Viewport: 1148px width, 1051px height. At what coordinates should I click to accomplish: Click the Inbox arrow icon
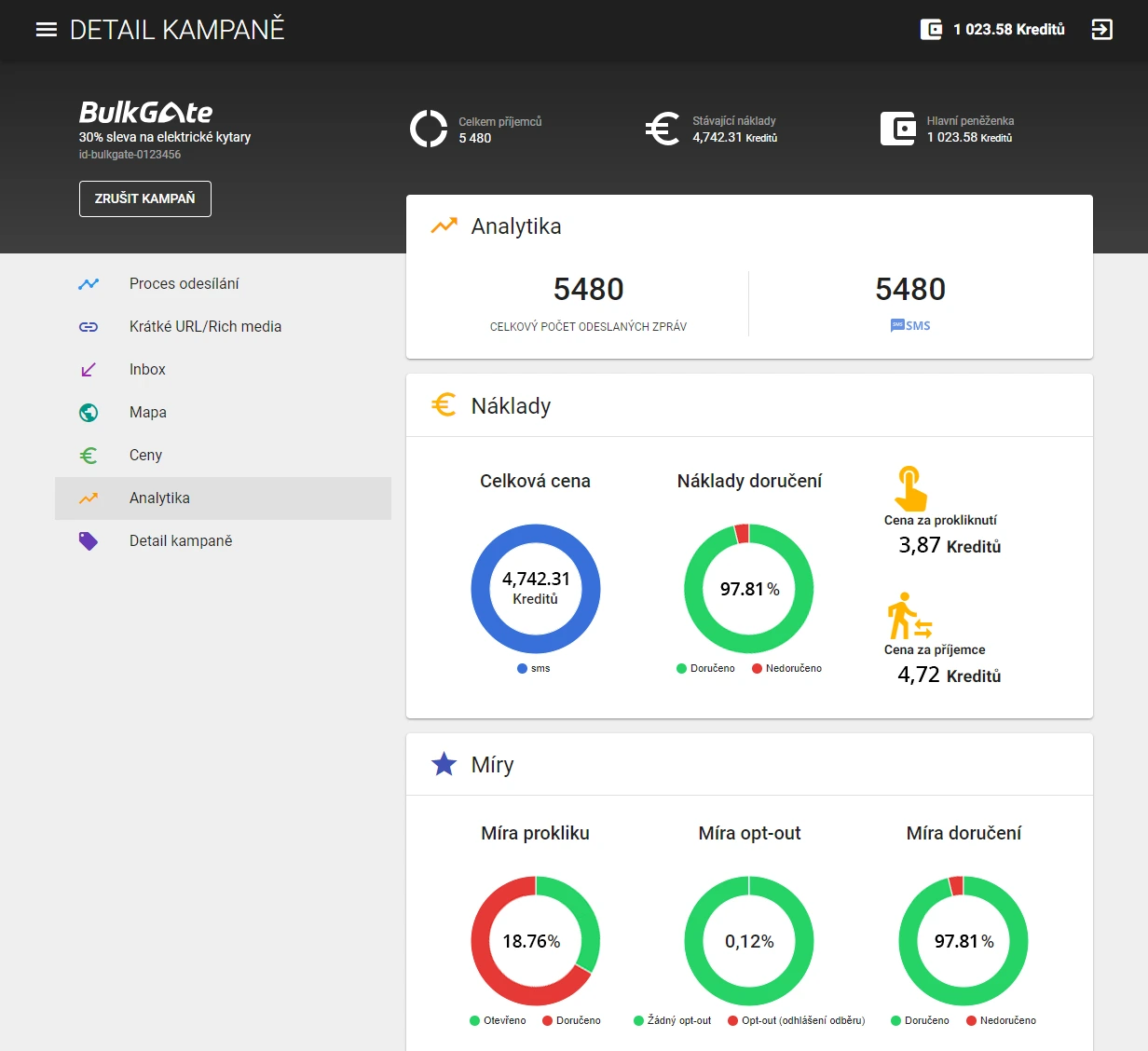tap(89, 370)
